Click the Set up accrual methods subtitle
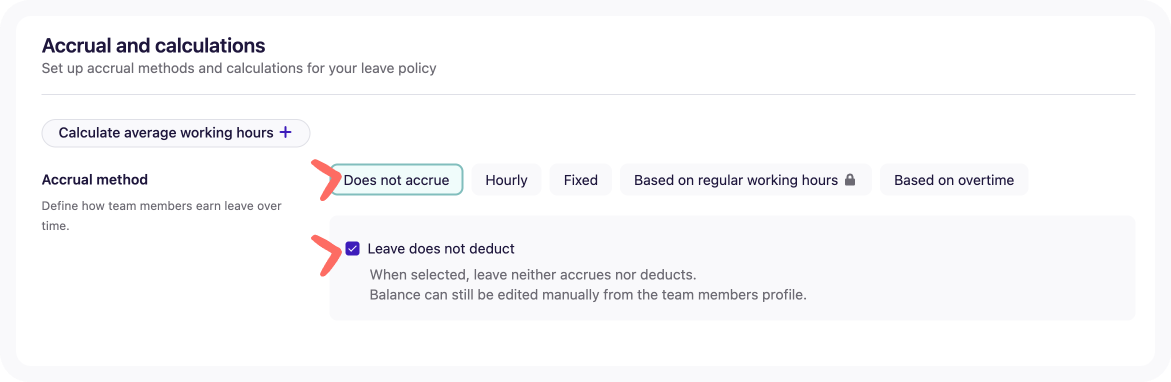This screenshot has height=382, width=1171. [x=239, y=69]
